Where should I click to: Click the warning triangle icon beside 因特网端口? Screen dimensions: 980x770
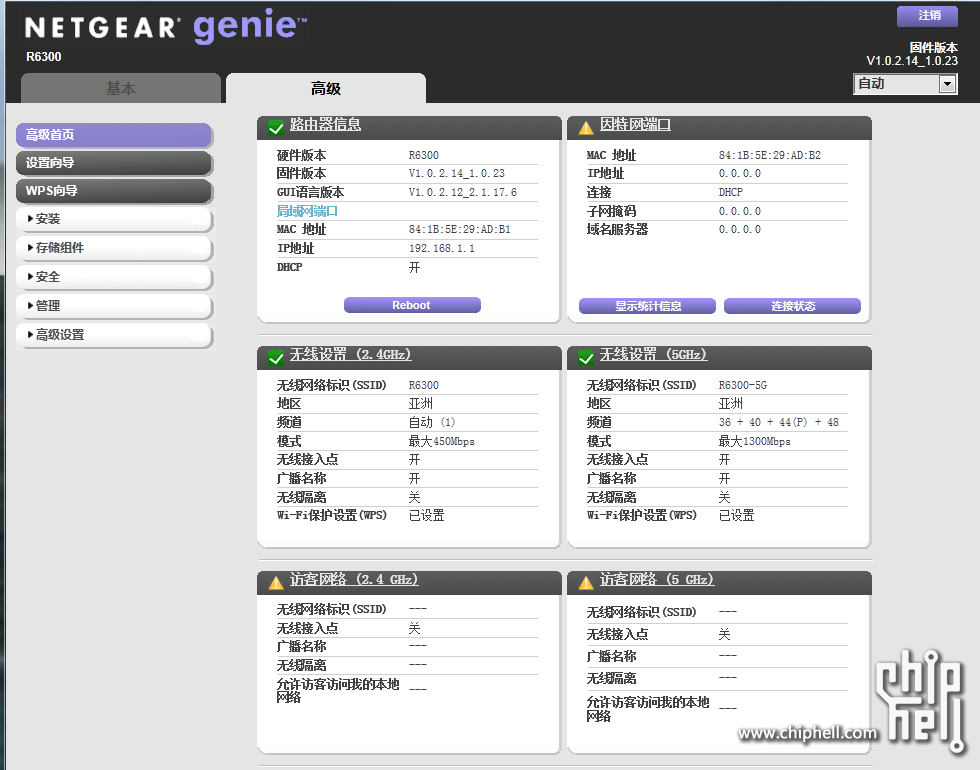[x=586, y=128]
